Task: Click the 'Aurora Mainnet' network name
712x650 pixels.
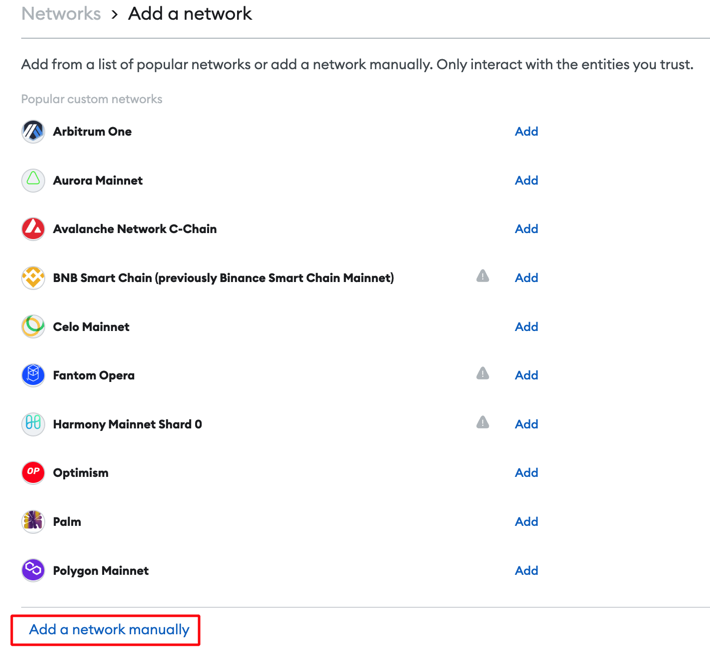Action: (x=98, y=180)
